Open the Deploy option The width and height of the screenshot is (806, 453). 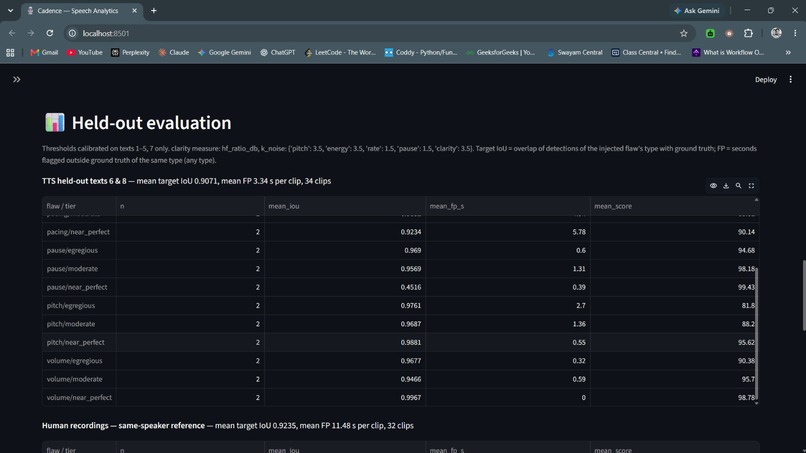pos(765,80)
